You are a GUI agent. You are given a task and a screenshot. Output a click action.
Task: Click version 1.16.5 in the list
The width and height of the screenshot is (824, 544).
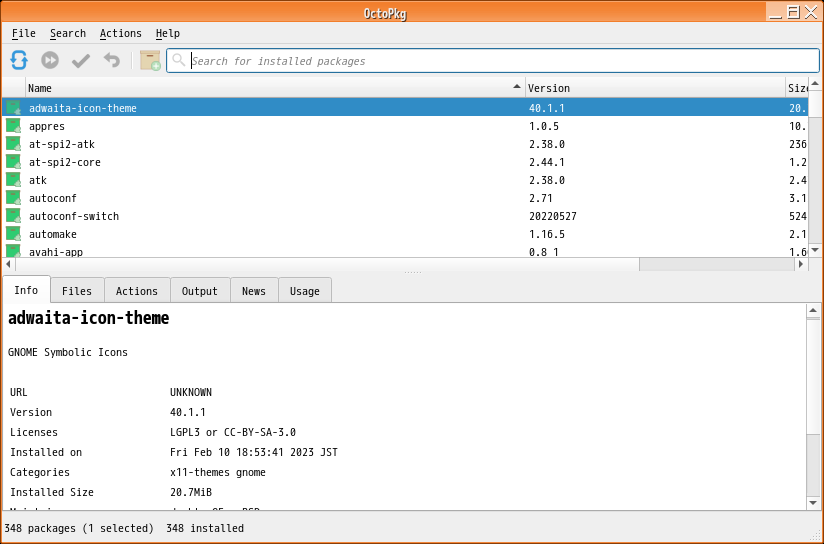[547, 234]
